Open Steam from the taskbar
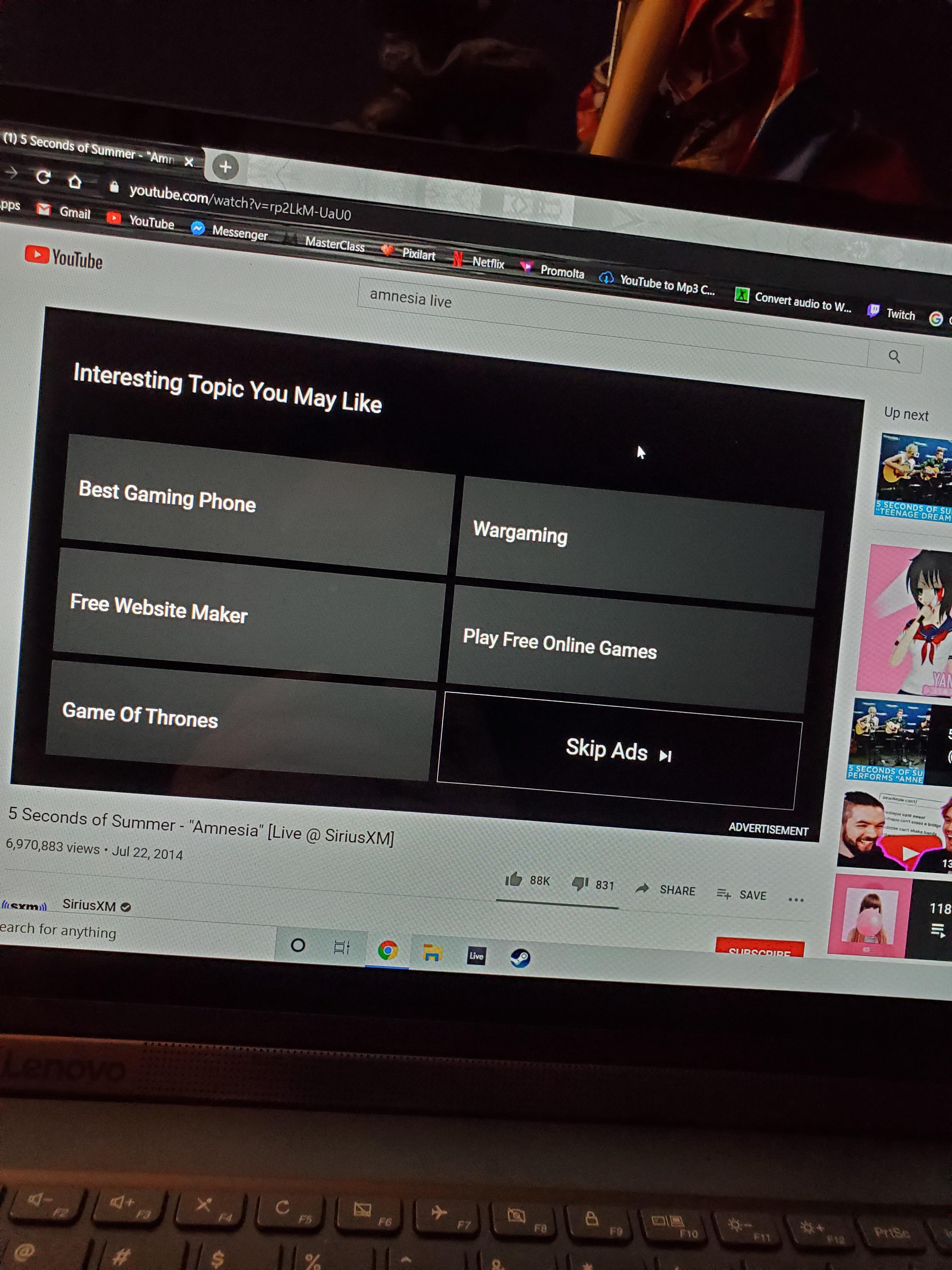This screenshot has width=952, height=1270. [520, 958]
